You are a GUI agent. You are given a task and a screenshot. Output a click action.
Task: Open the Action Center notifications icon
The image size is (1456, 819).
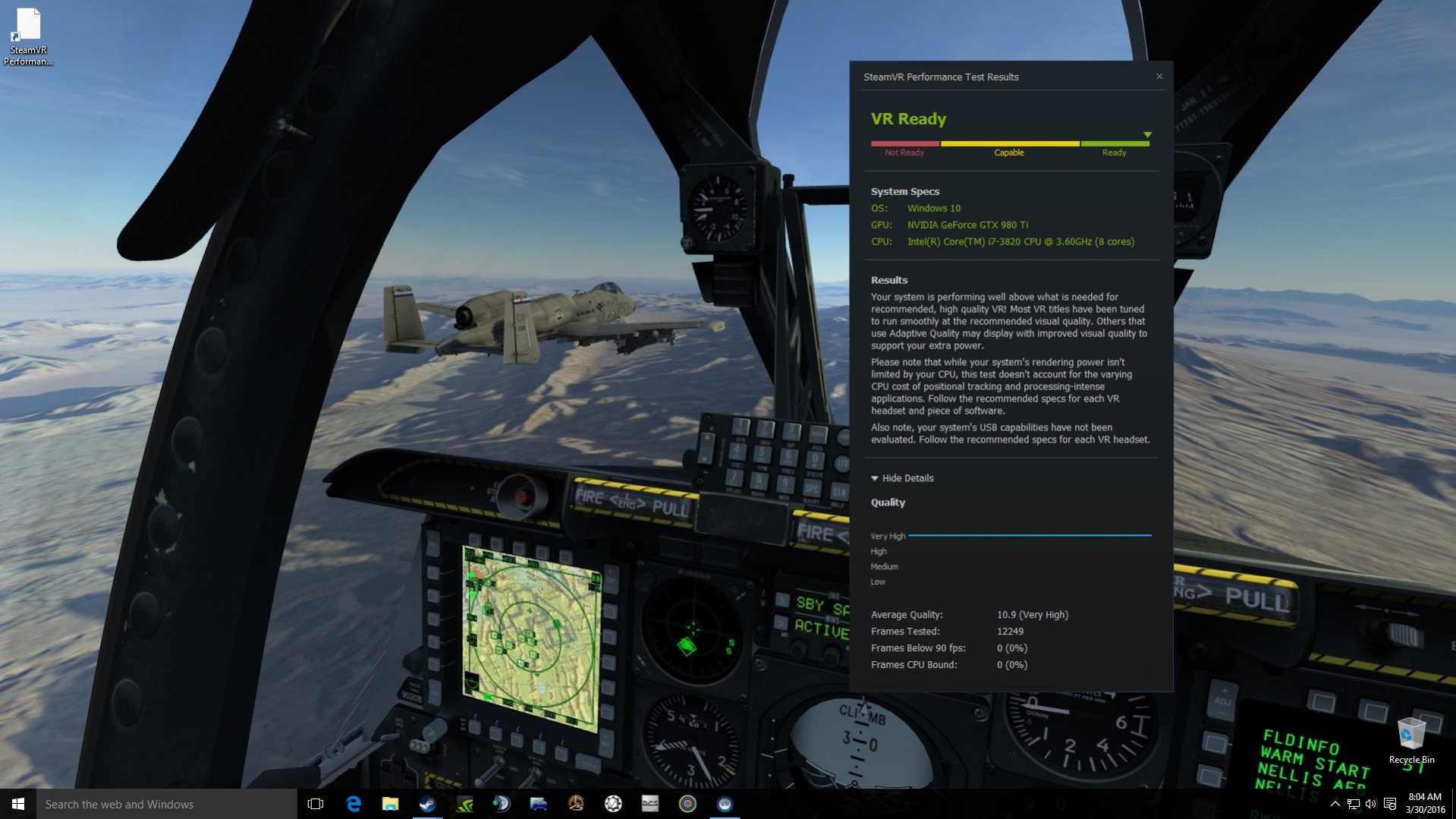tap(1390, 804)
